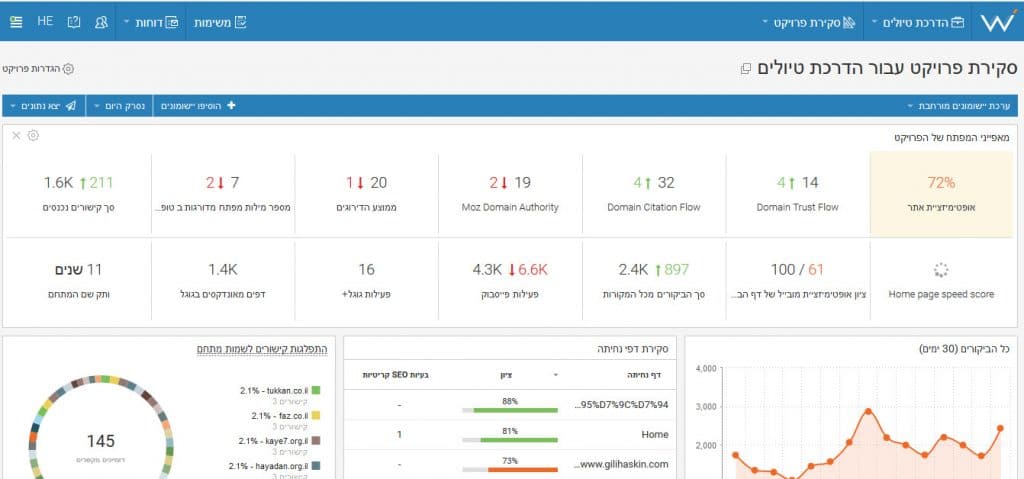Image resolution: width=1024 pixels, height=479 pixels.
Task: Open the users icon in top bar
Action: tap(101, 22)
